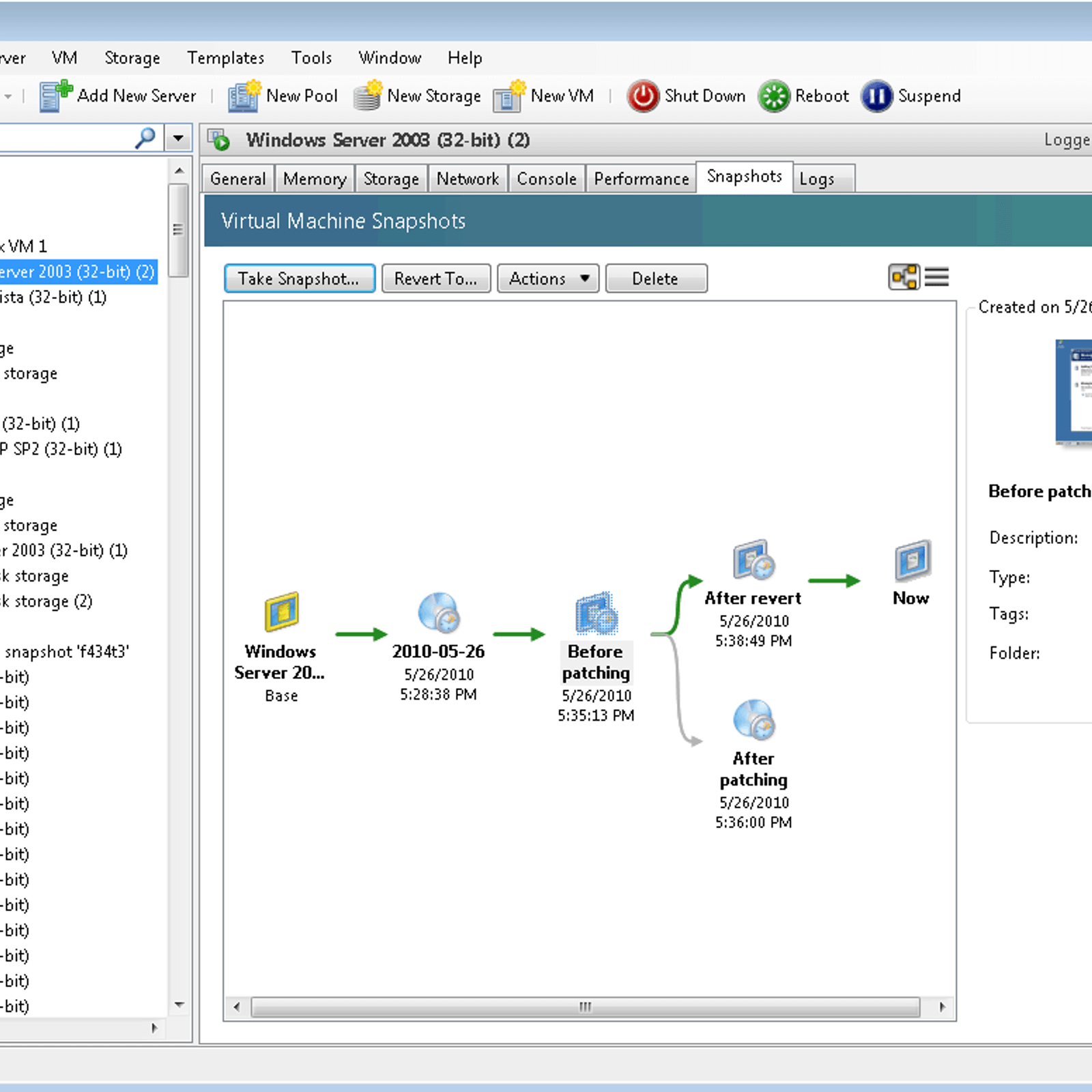The image size is (1092, 1092).
Task: Select k storage (2) tree item
Action: (x=46, y=601)
